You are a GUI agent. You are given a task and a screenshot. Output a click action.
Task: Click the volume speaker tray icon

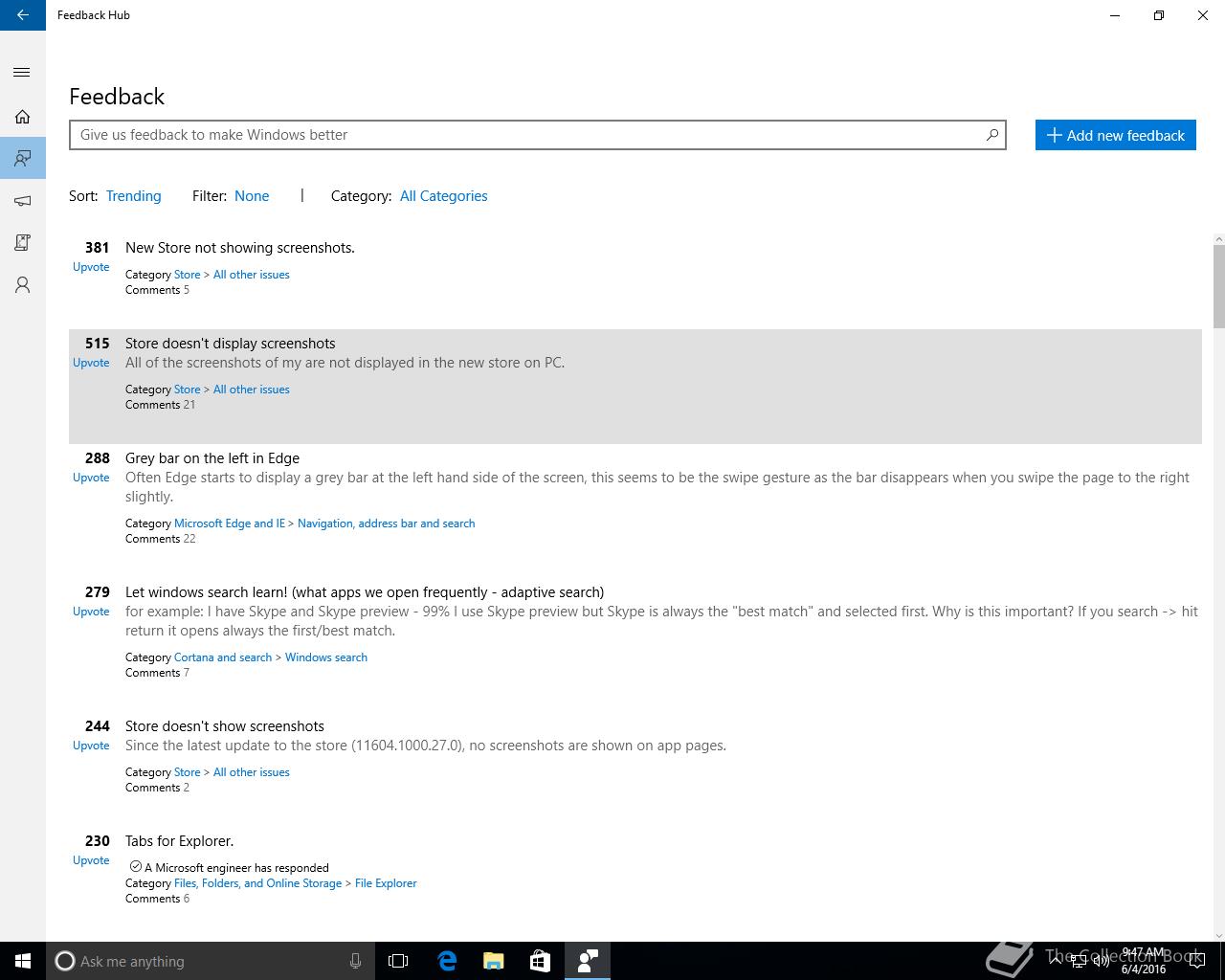click(1102, 962)
